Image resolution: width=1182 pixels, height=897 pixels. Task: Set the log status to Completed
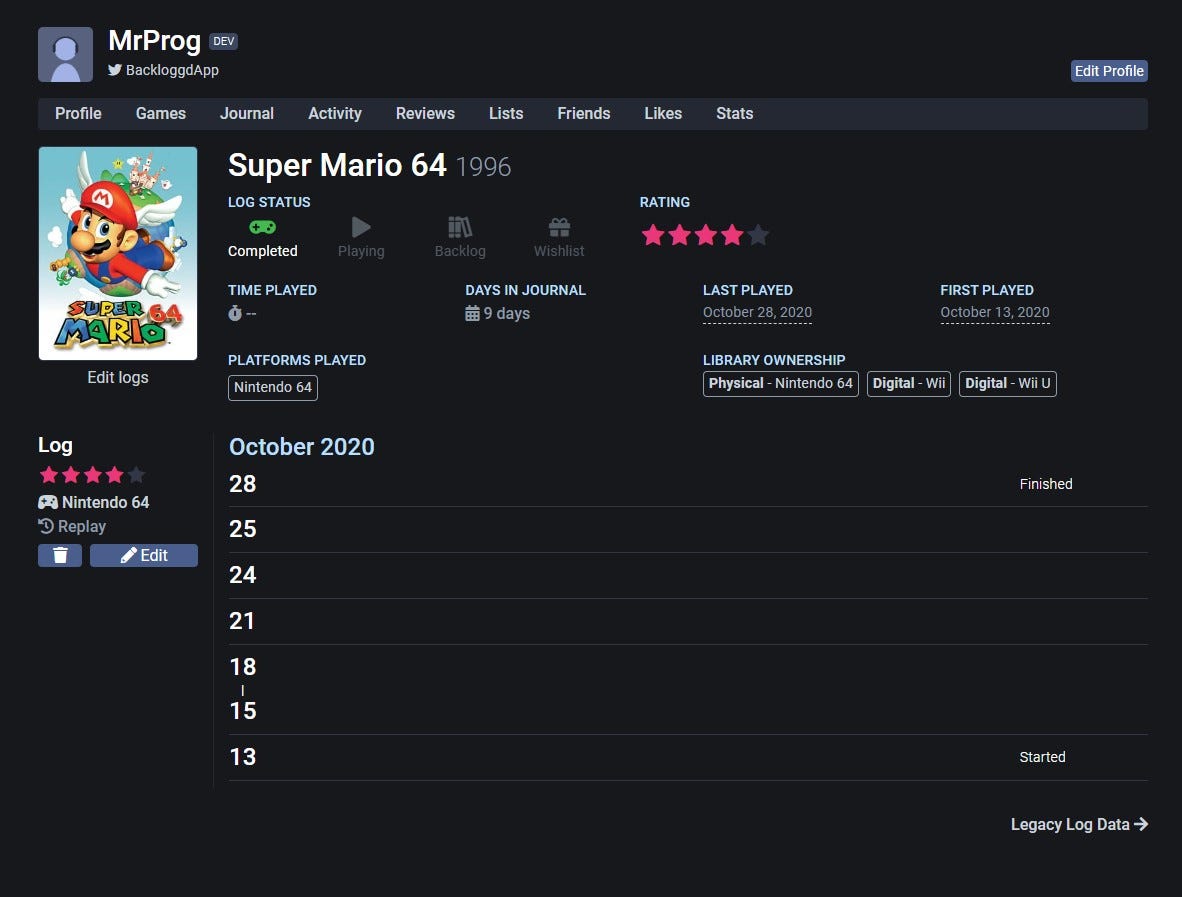point(262,238)
